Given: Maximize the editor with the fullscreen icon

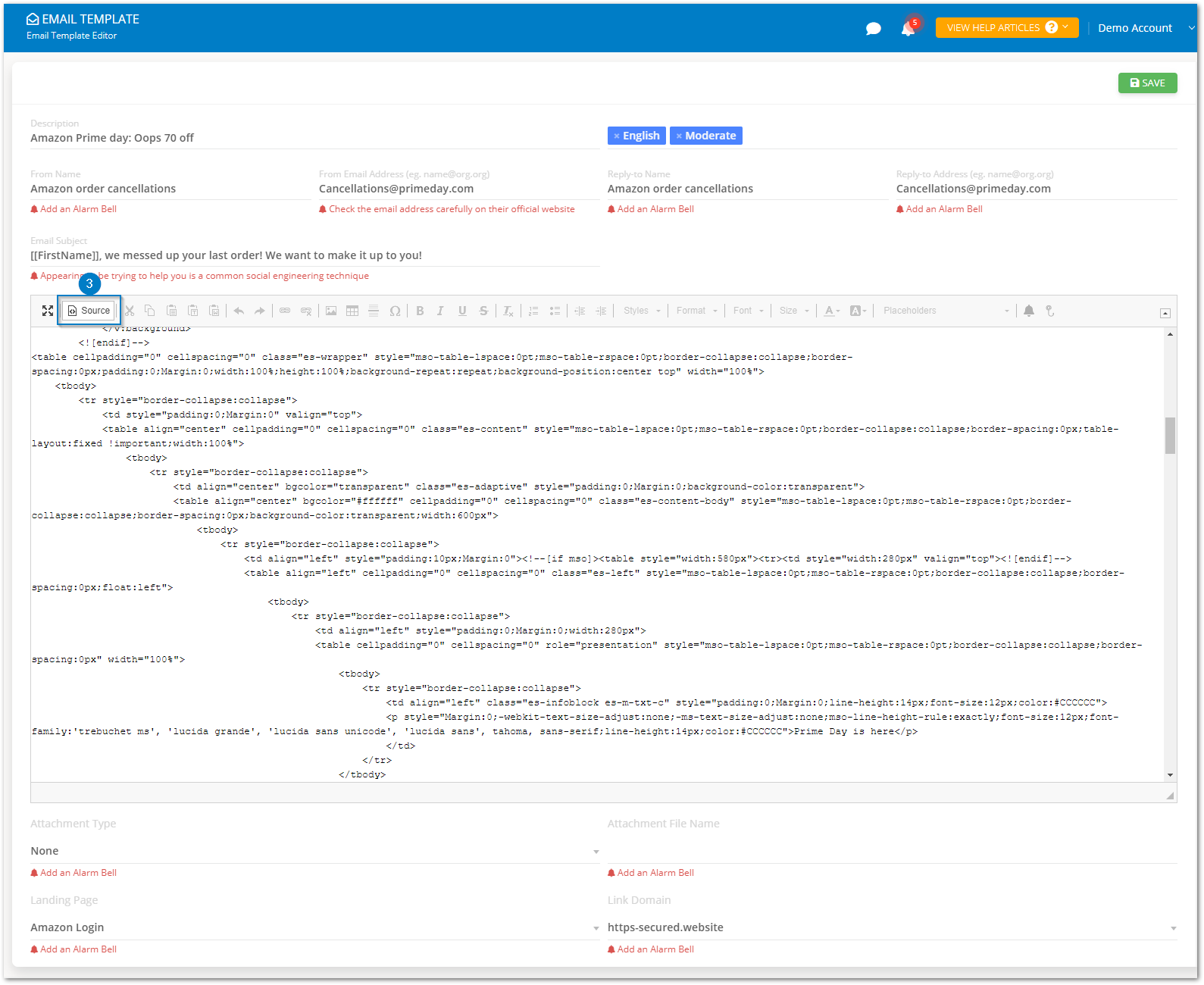Looking at the screenshot, I should pos(48,311).
